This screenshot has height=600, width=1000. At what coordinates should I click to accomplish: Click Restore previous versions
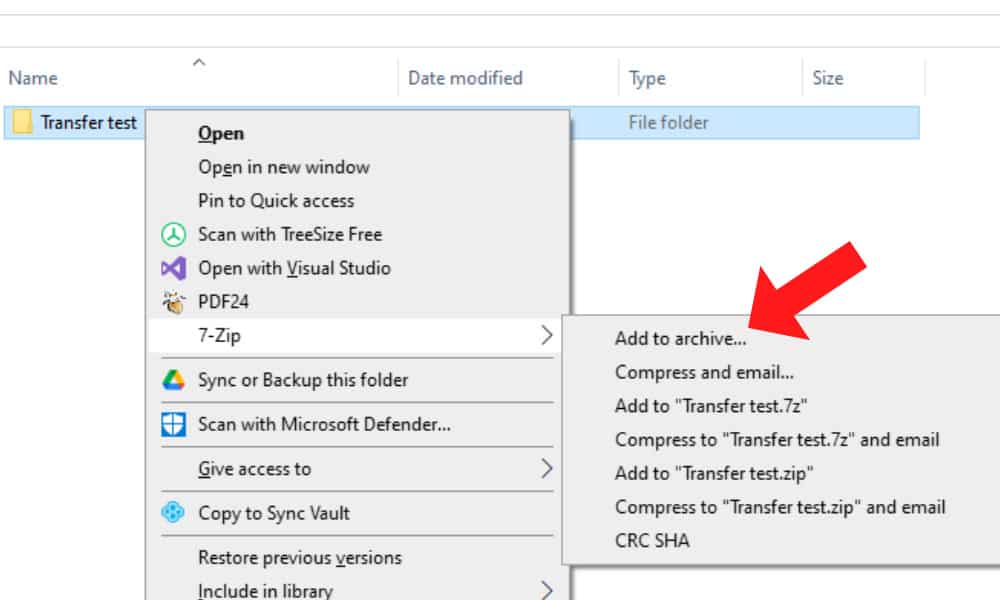(x=299, y=558)
